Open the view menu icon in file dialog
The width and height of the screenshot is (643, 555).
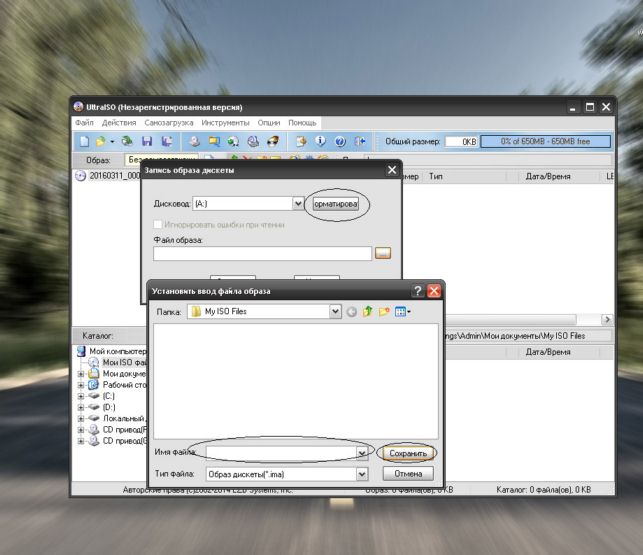tap(403, 312)
